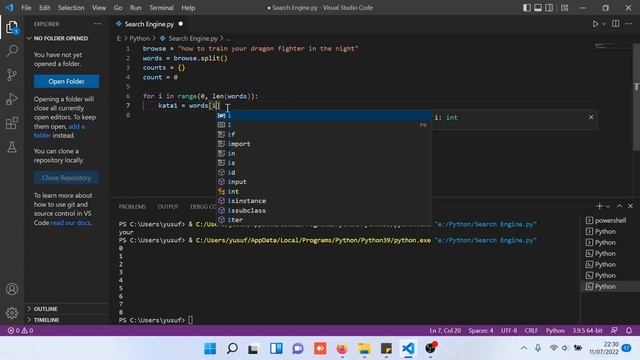Open the Selection menu
Screen dimensions: 640x360
coord(71,8)
